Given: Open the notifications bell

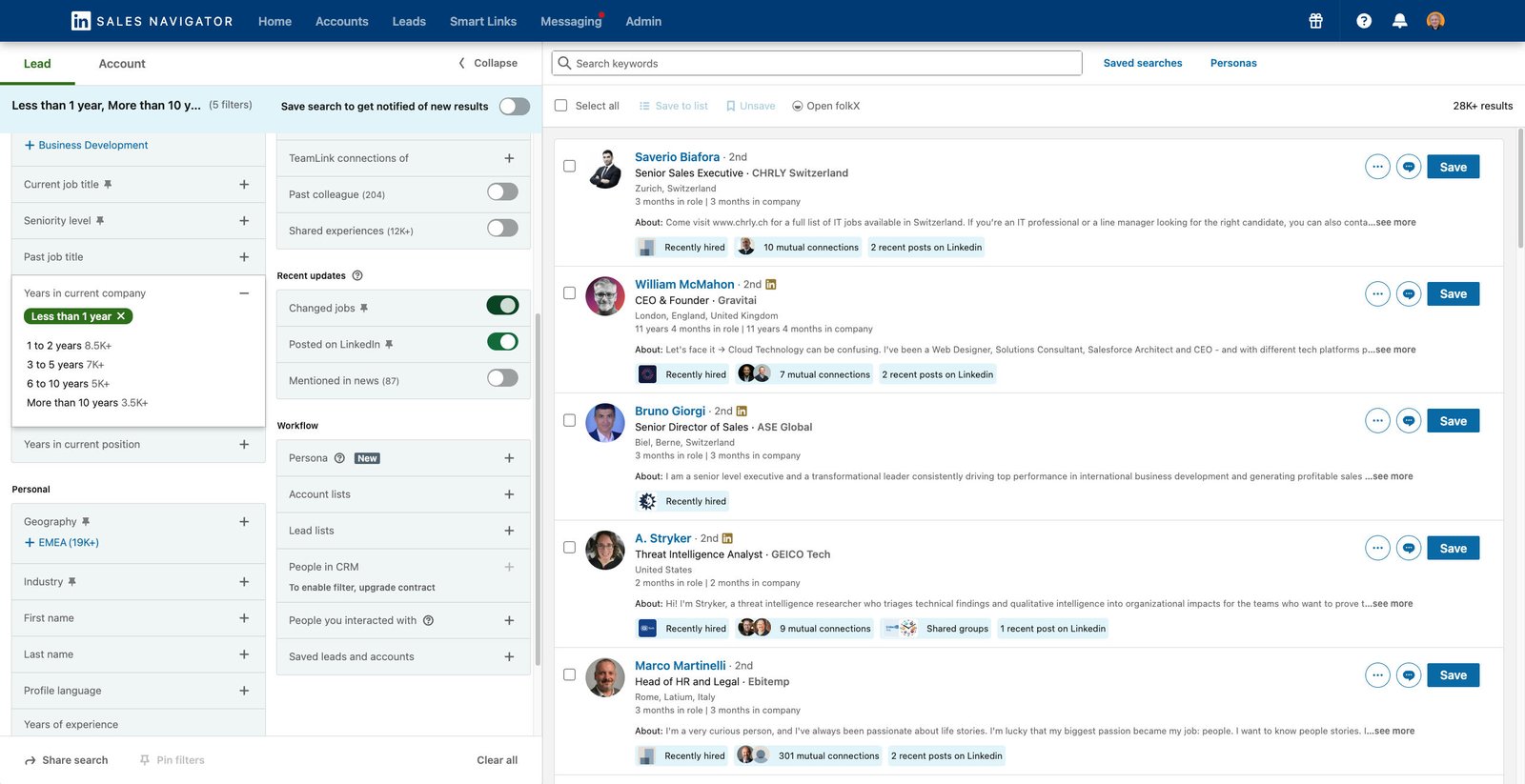Looking at the screenshot, I should pyautogui.click(x=1399, y=21).
